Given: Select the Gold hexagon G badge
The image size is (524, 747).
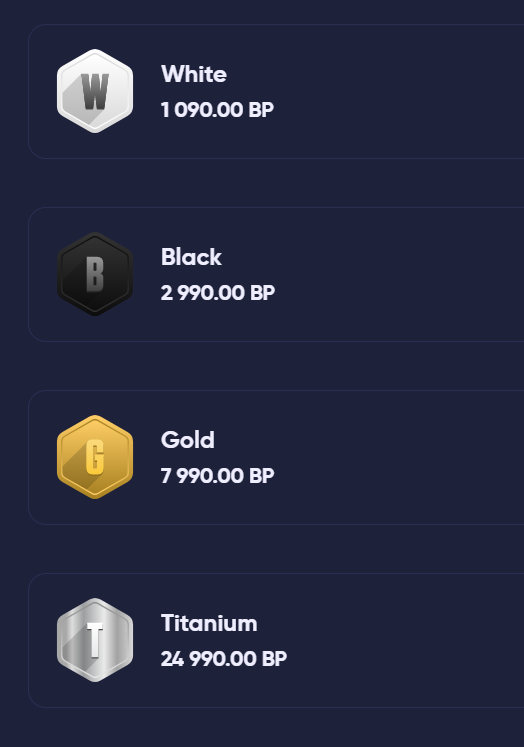Looking at the screenshot, I should (x=95, y=457).
